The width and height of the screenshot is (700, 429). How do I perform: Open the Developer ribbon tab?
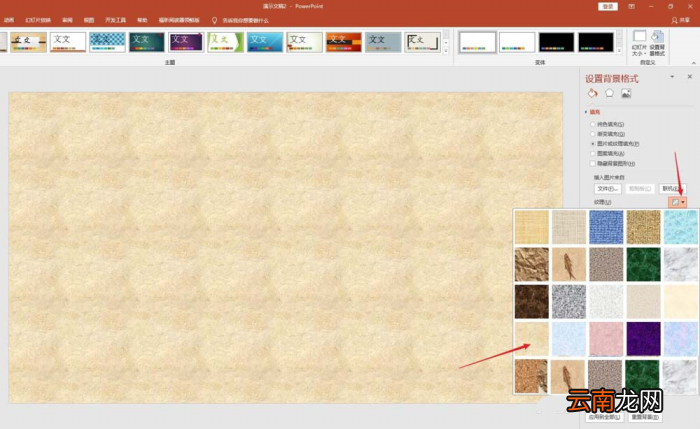tap(115, 21)
